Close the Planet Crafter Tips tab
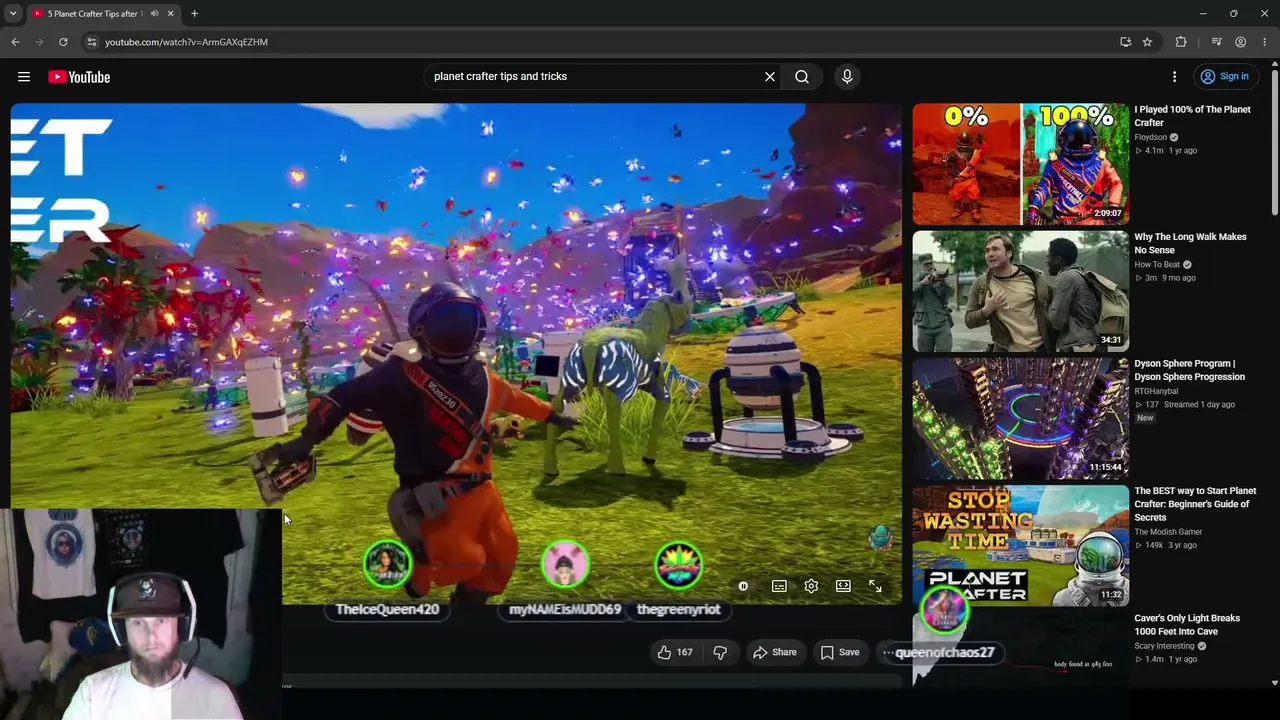 click(x=170, y=14)
